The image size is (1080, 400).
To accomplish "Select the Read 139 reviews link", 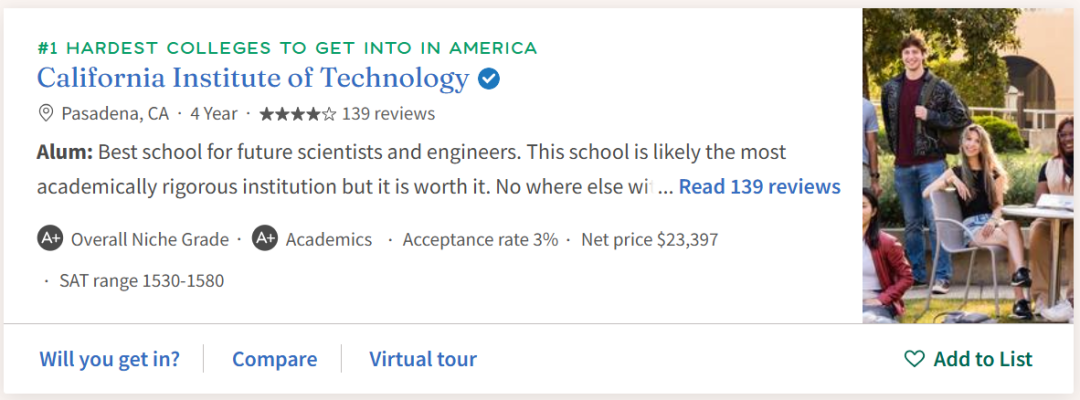I will tap(759, 187).
